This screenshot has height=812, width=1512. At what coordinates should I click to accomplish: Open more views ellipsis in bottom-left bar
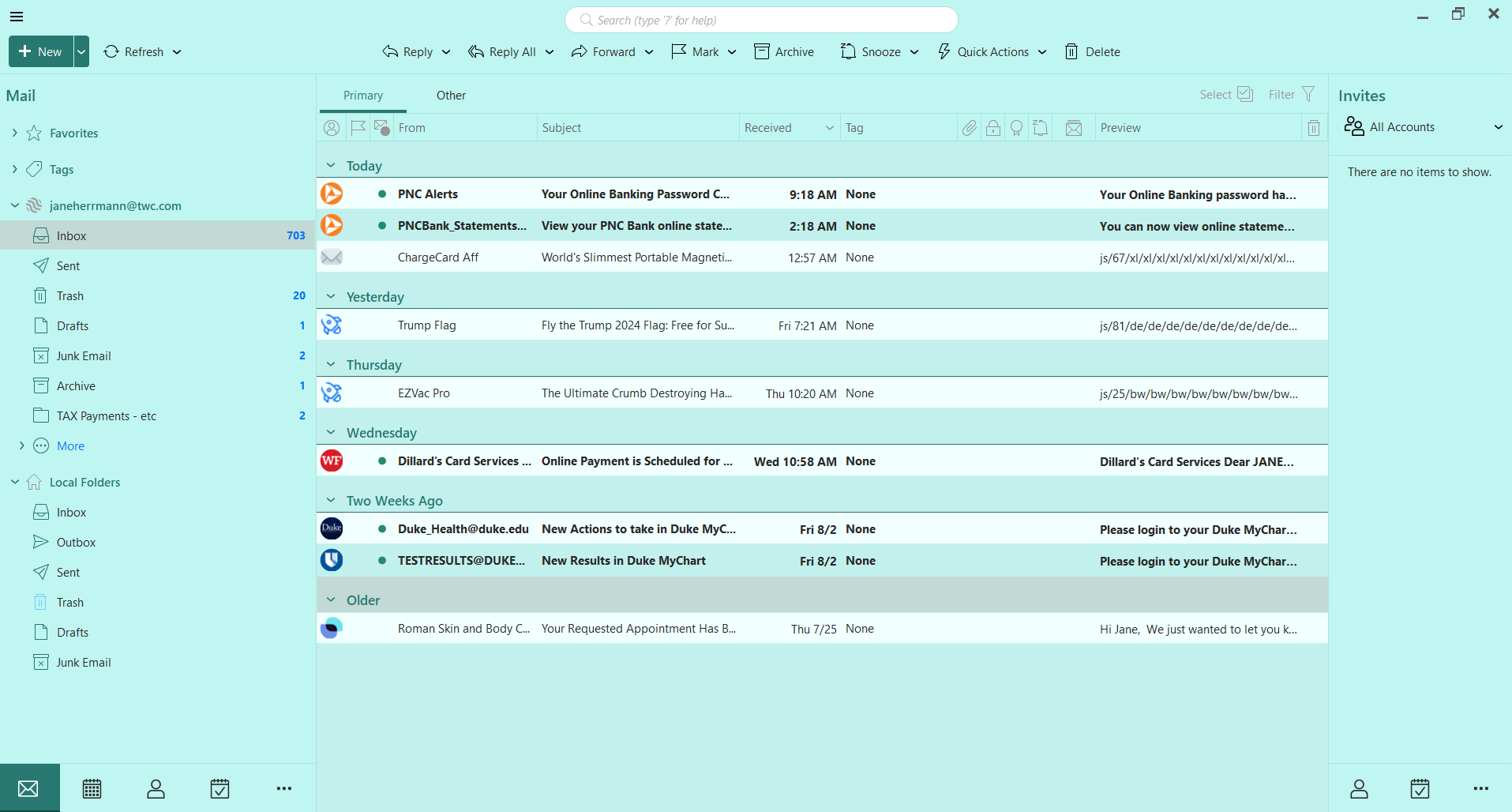point(284,788)
